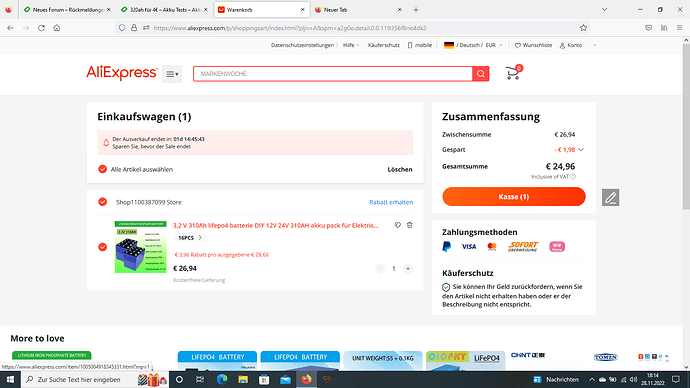
Task: Reload the page
Action: [x=41, y=28]
